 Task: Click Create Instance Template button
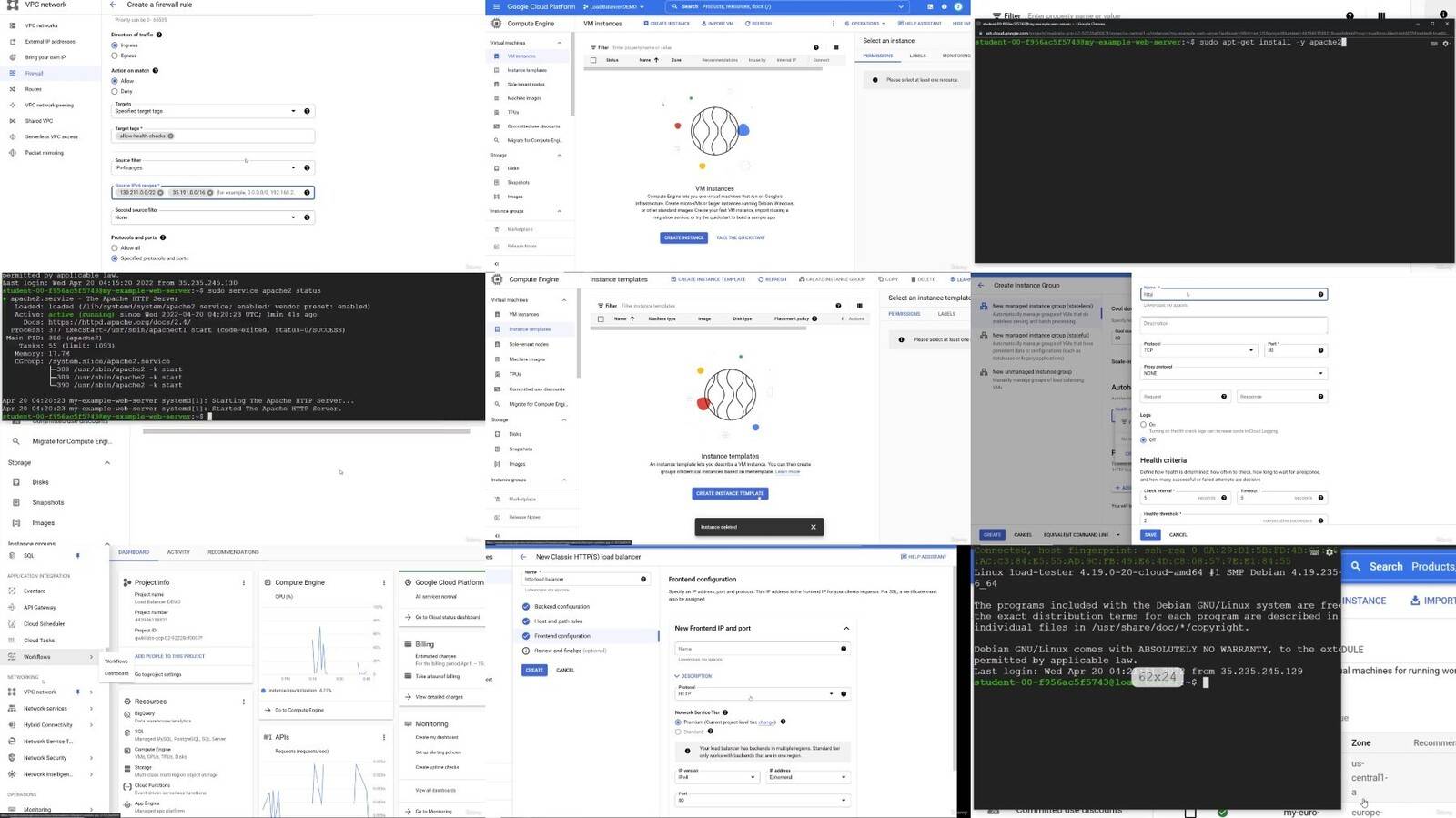pyautogui.click(x=730, y=493)
